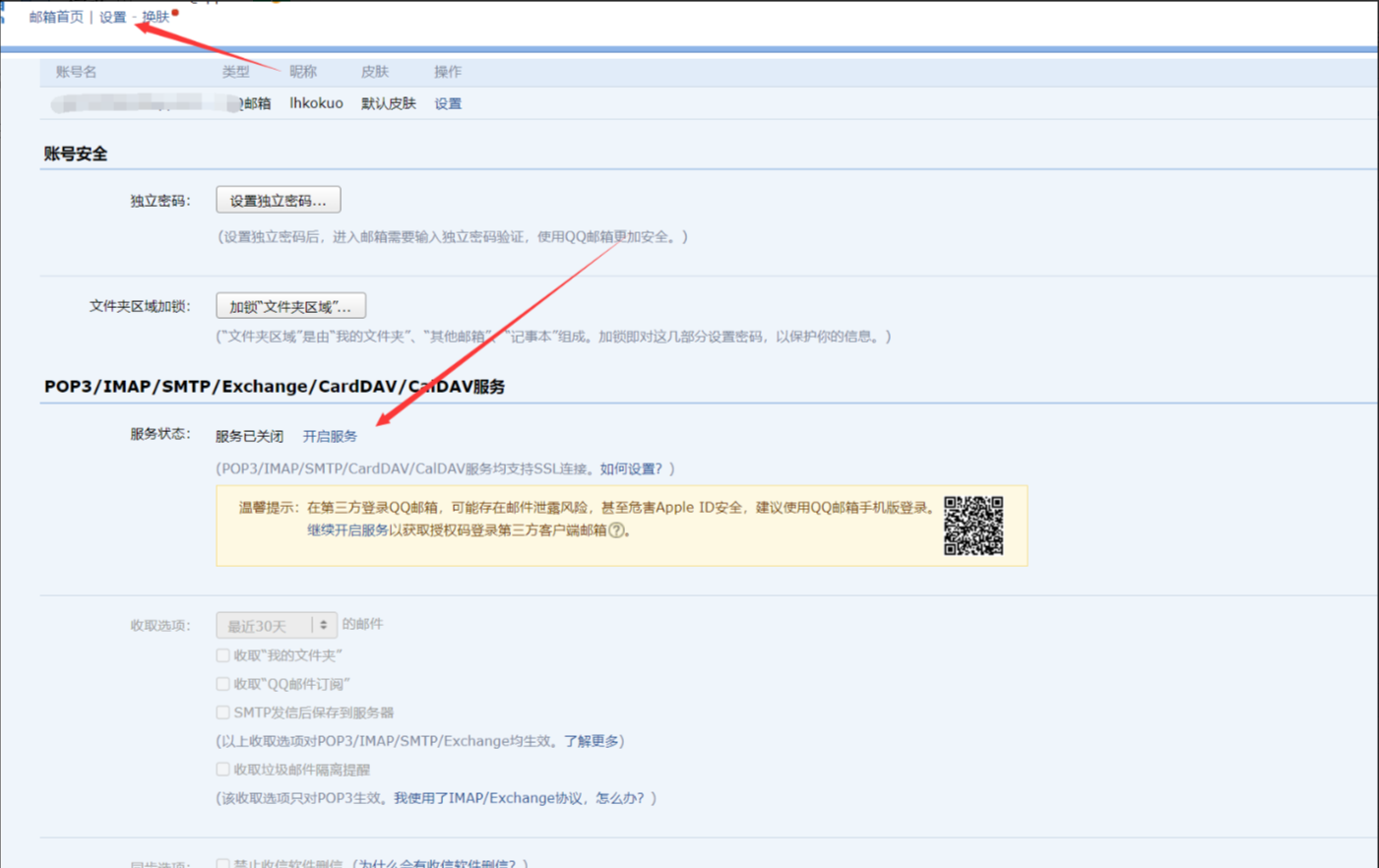Click the QR code image
The width and height of the screenshot is (1379, 868).
973,526
